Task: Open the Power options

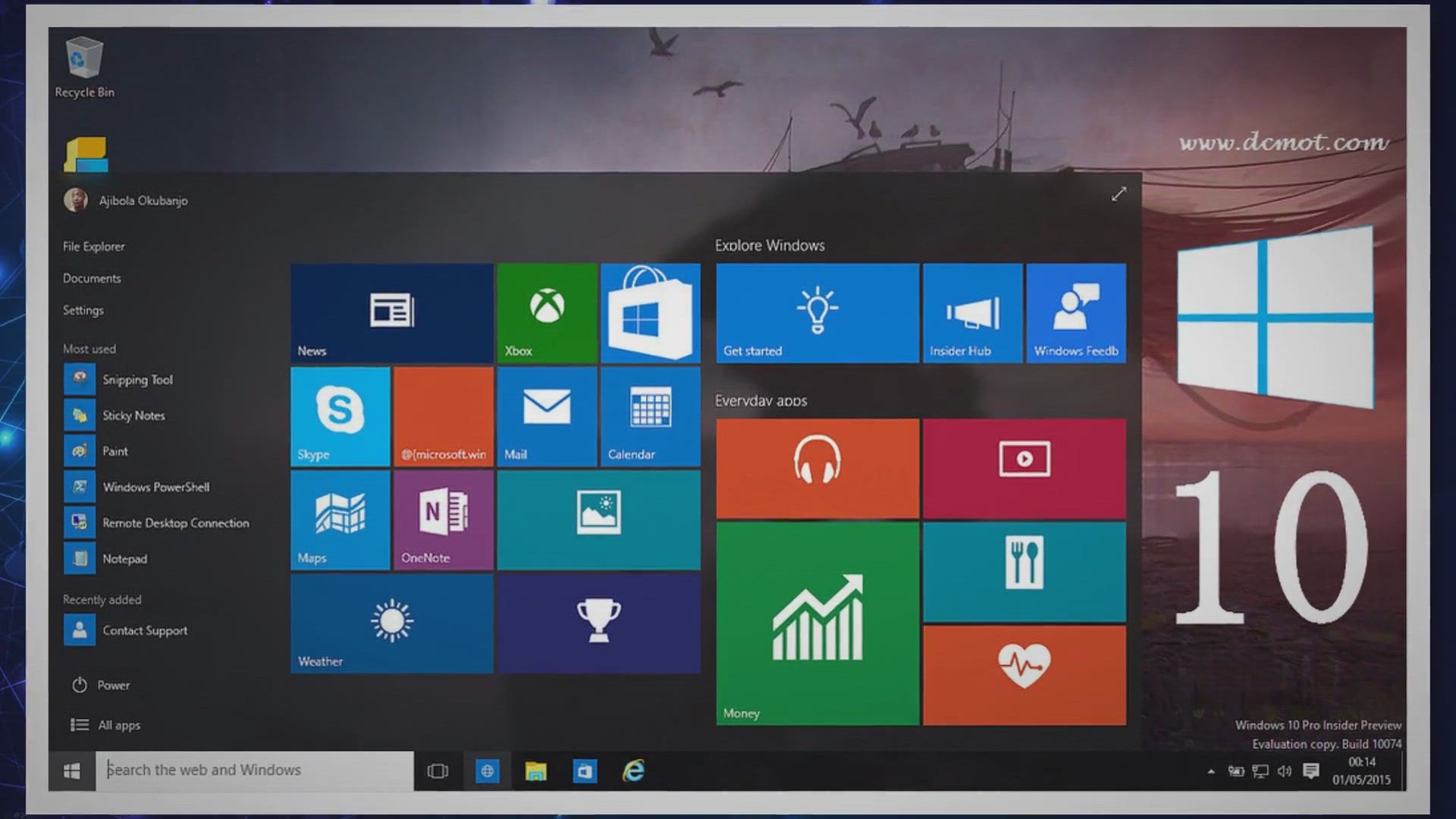Action: pyautogui.click(x=101, y=685)
